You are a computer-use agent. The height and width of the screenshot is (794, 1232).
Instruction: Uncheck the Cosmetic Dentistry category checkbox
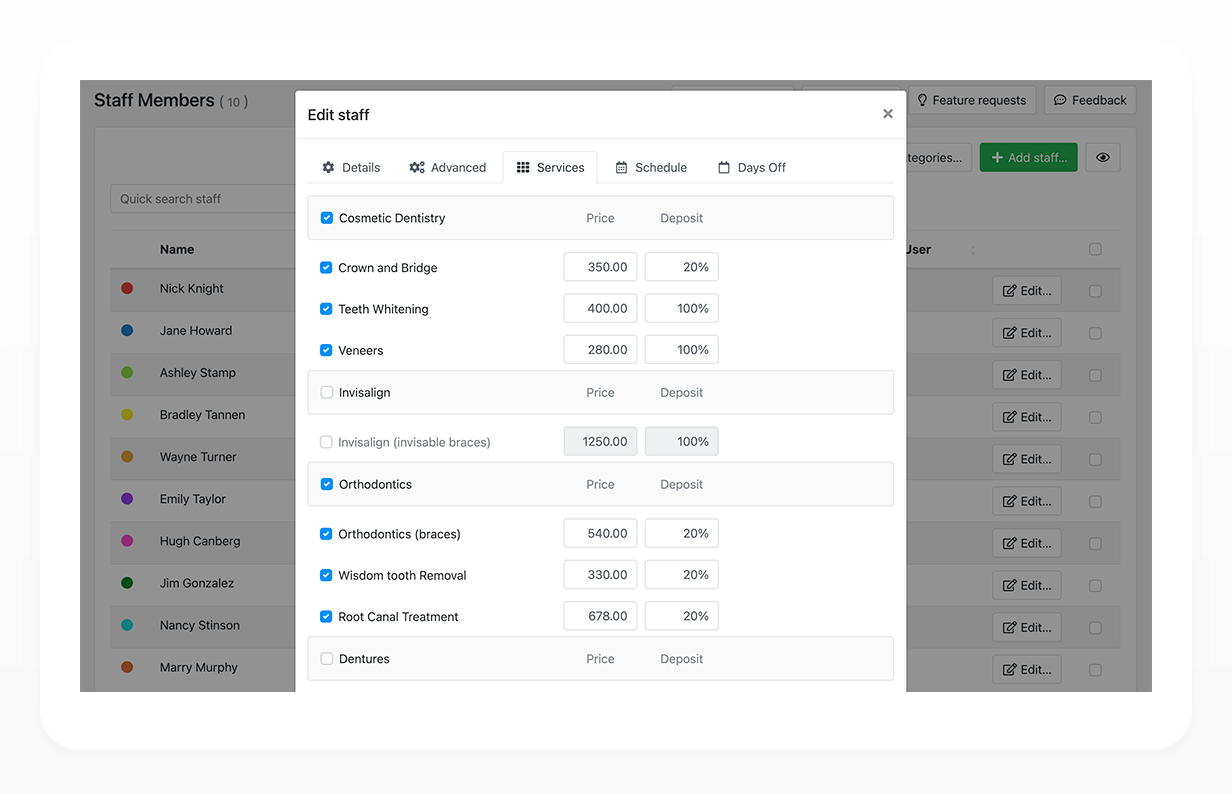coord(327,218)
